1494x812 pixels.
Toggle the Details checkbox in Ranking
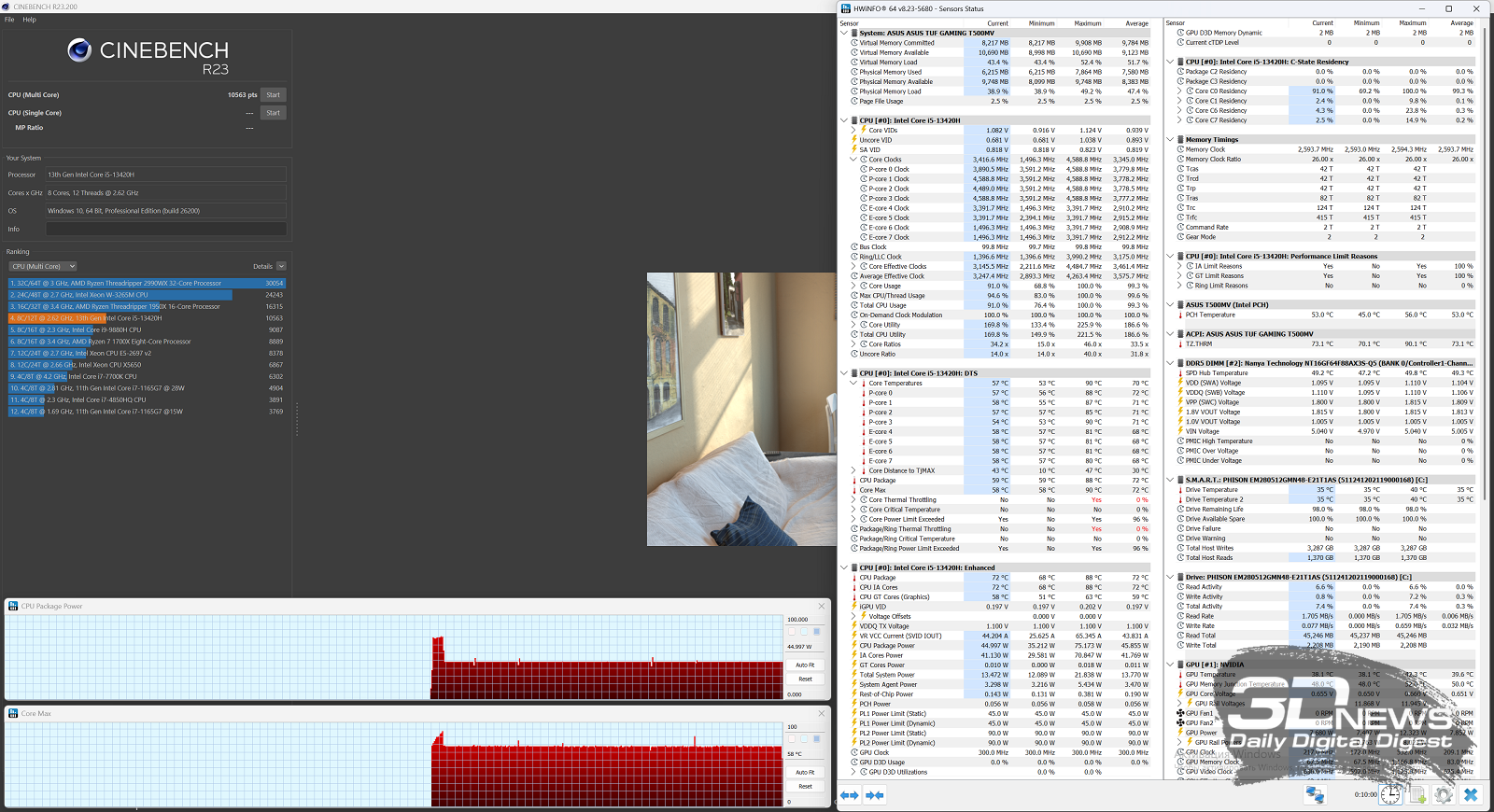tap(281, 267)
